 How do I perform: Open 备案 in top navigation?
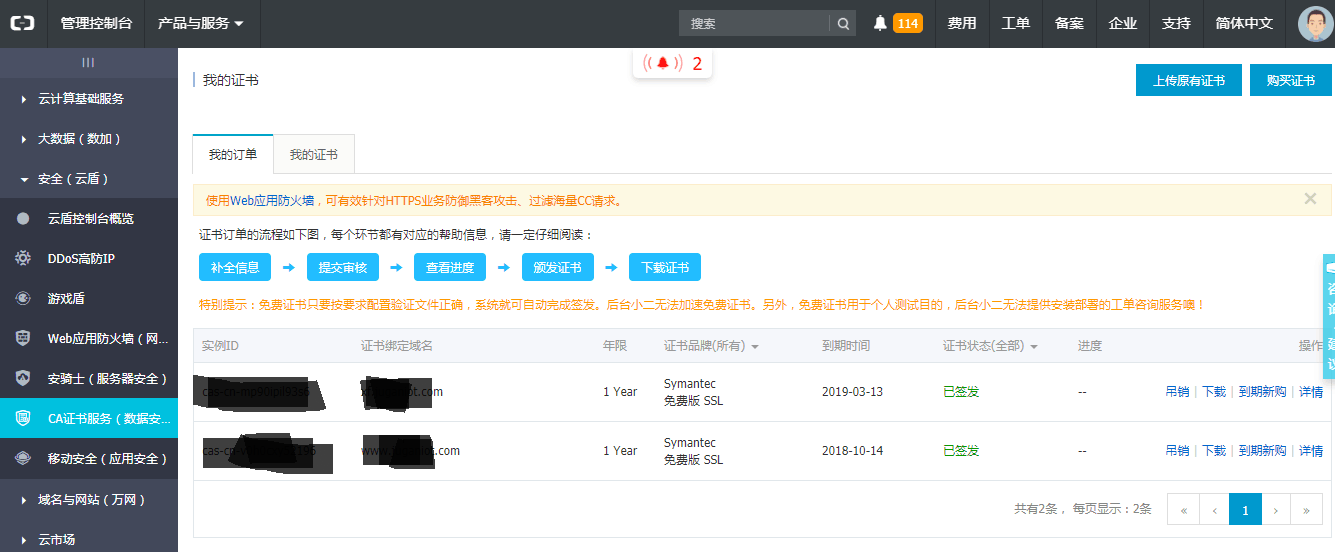1069,23
